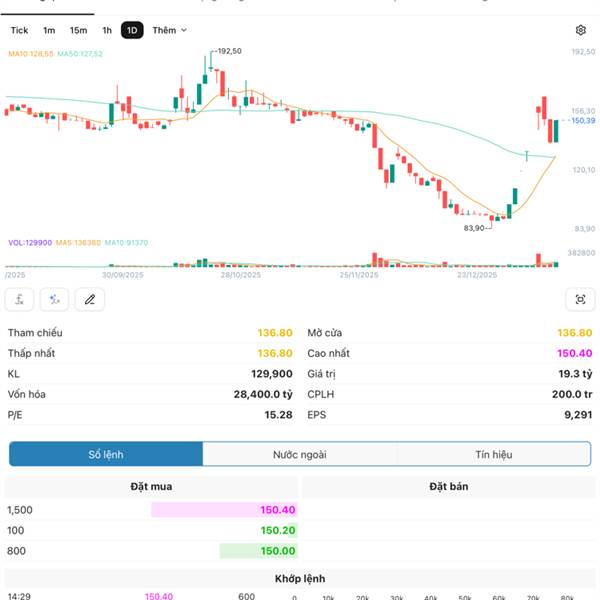Switch chart to Tick interval
Image resolution: width=600 pixels, height=600 pixels.
point(20,31)
